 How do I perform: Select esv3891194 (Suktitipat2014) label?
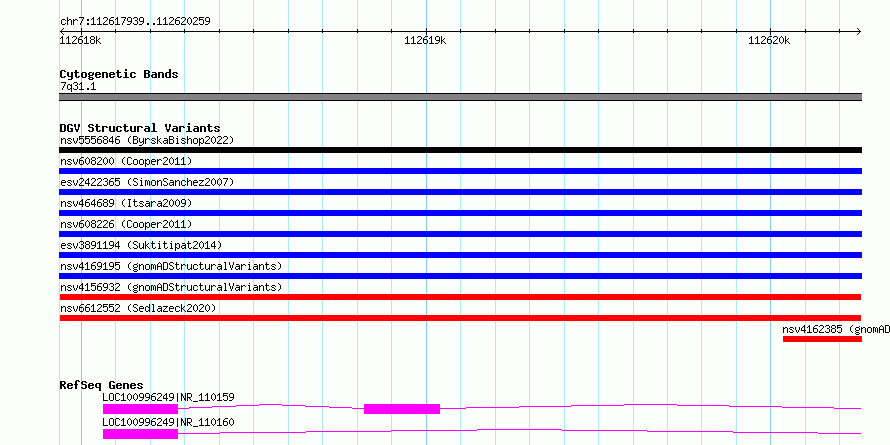pyautogui.click(x=141, y=245)
